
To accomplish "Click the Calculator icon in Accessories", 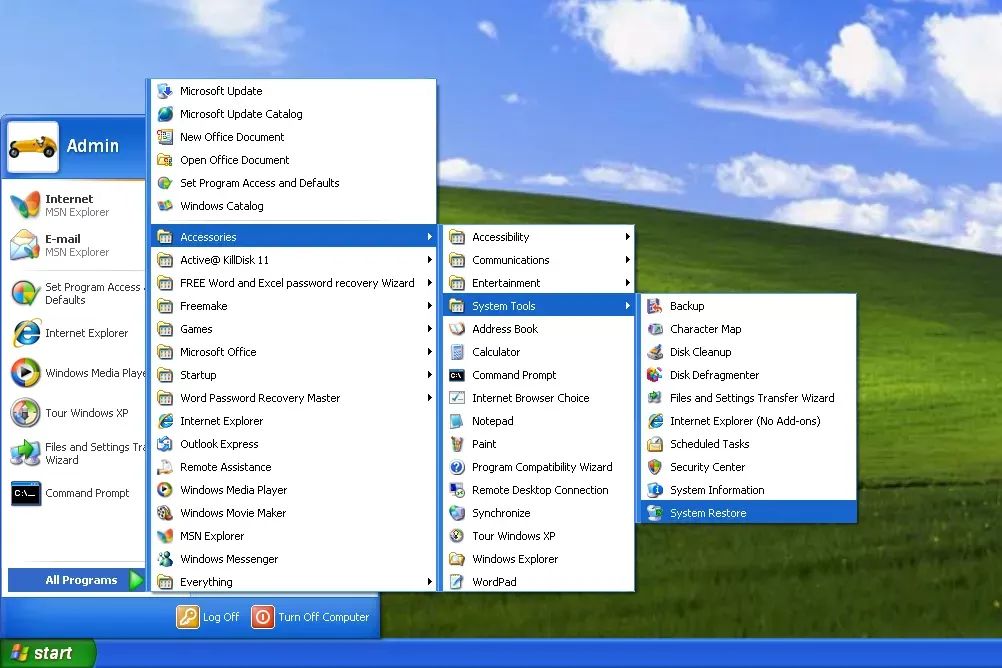I will [457, 352].
